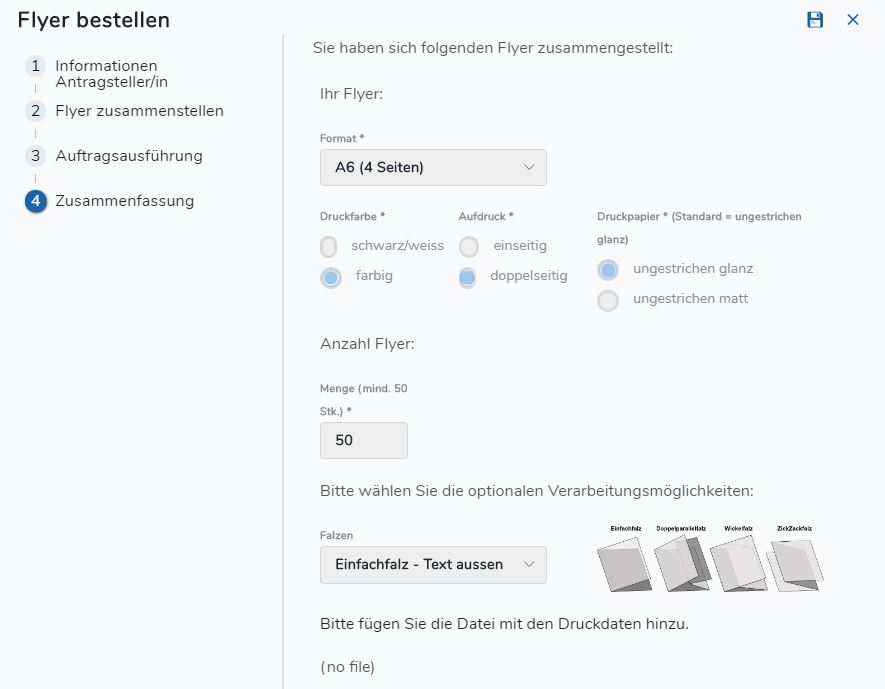Image resolution: width=885 pixels, height=689 pixels.
Task: Click the highlighted step 4 circle
Action: [x=36, y=201]
